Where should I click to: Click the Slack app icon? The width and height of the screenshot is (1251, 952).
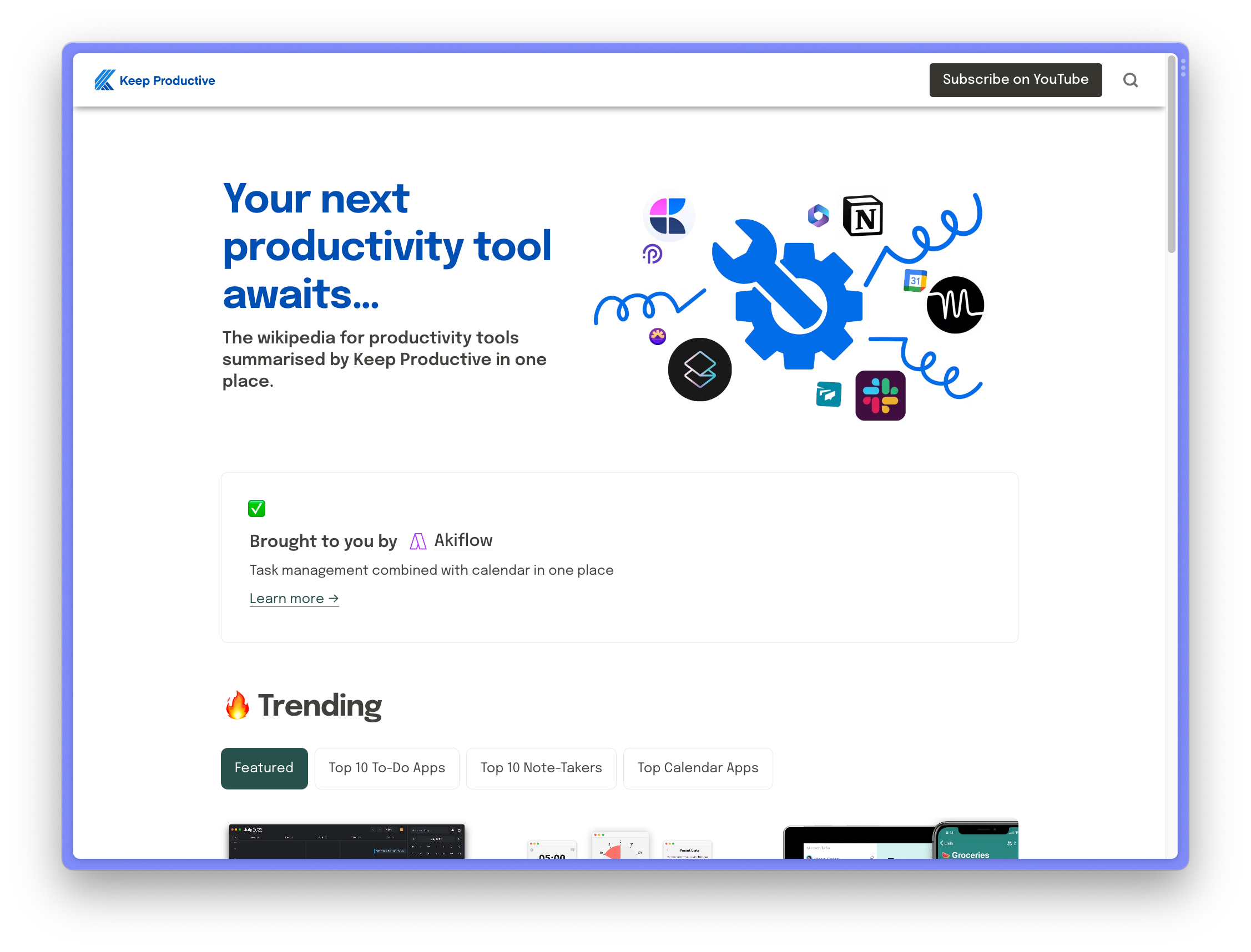(880, 395)
